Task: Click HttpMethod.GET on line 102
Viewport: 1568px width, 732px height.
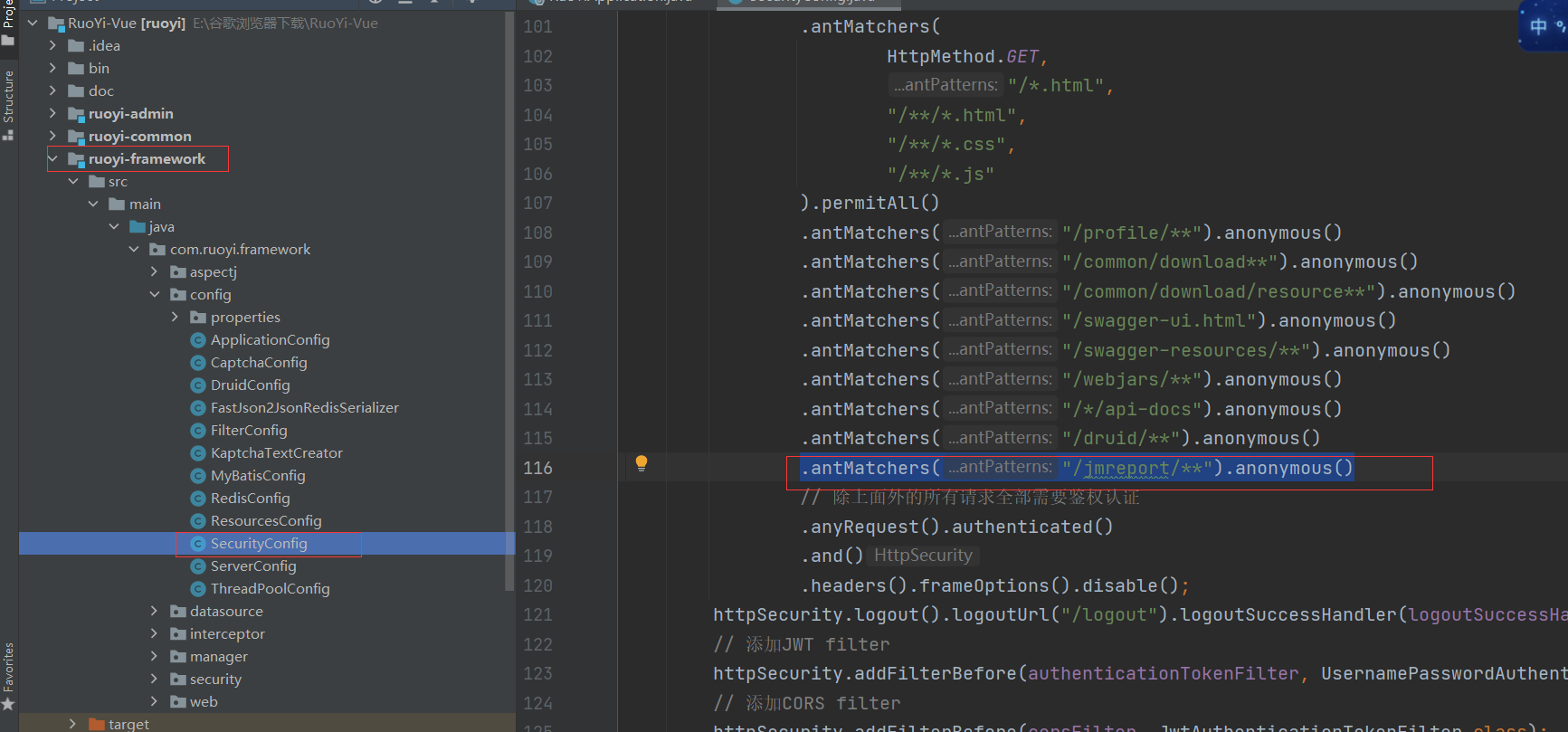Action: pyautogui.click(x=963, y=57)
